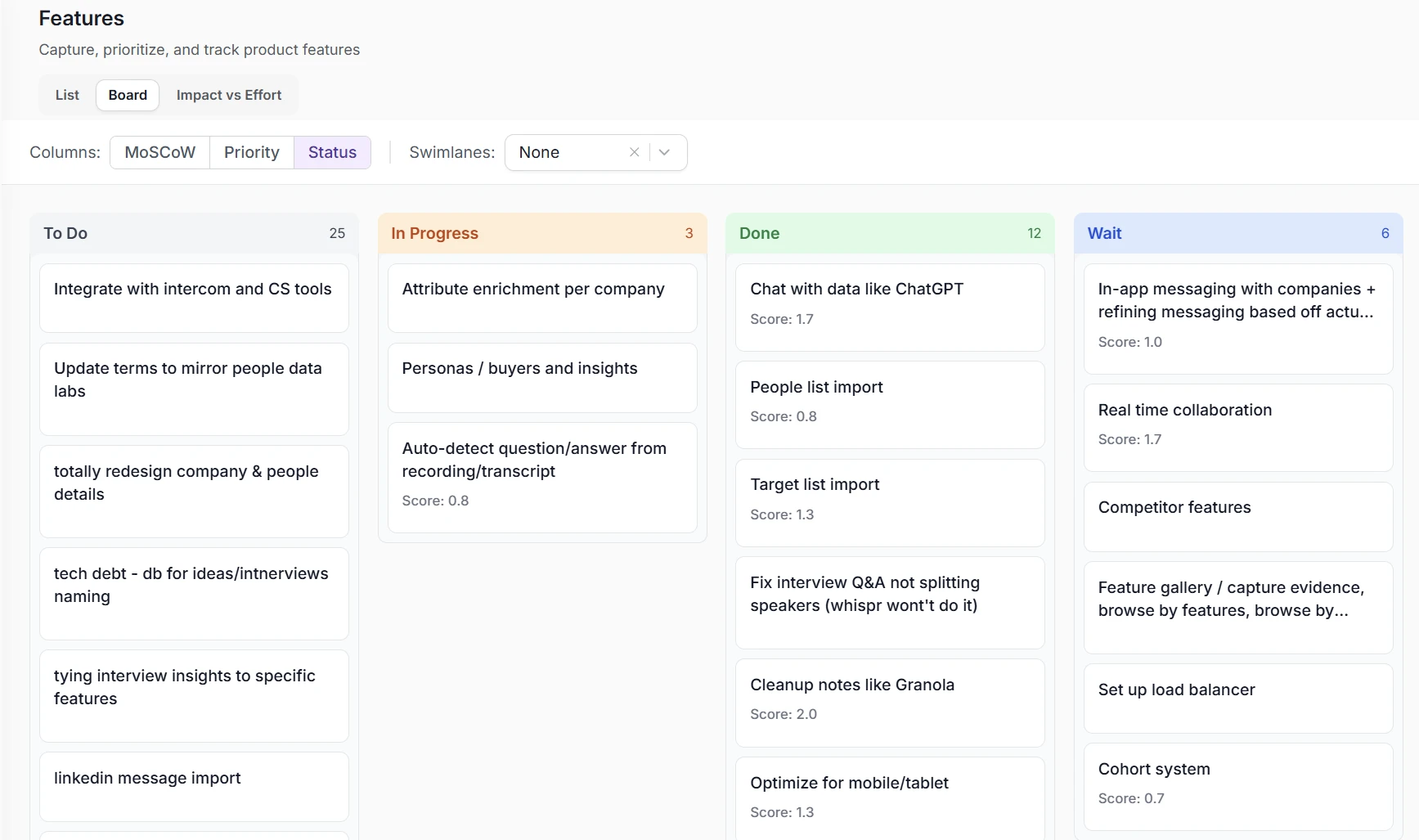The width and height of the screenshot is (1419, 840).
Task: Open 'Optimize for mobile/tablet' card
Action: (890, 798)
